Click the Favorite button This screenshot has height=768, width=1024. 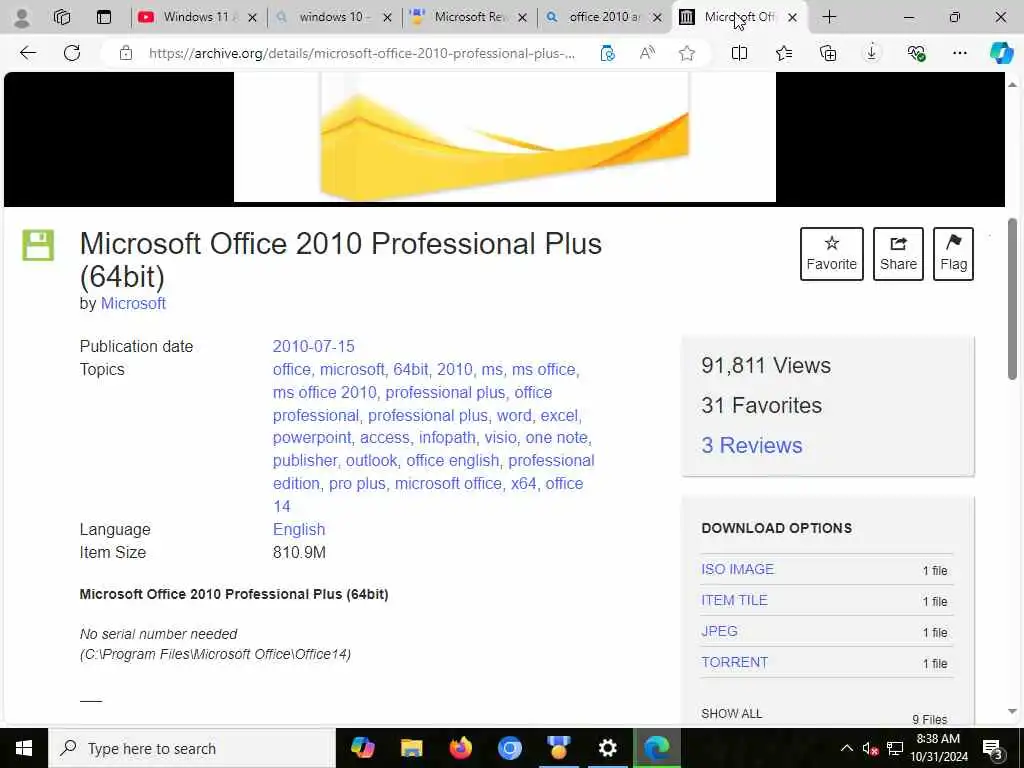pos(831,253)
